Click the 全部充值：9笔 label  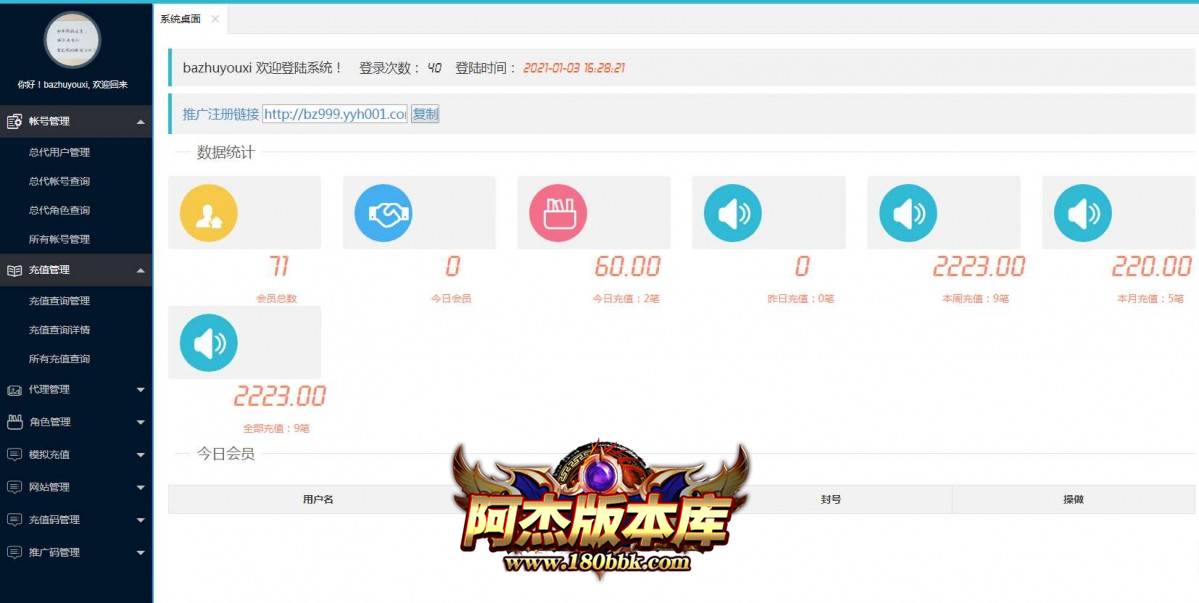pos(276,429)
